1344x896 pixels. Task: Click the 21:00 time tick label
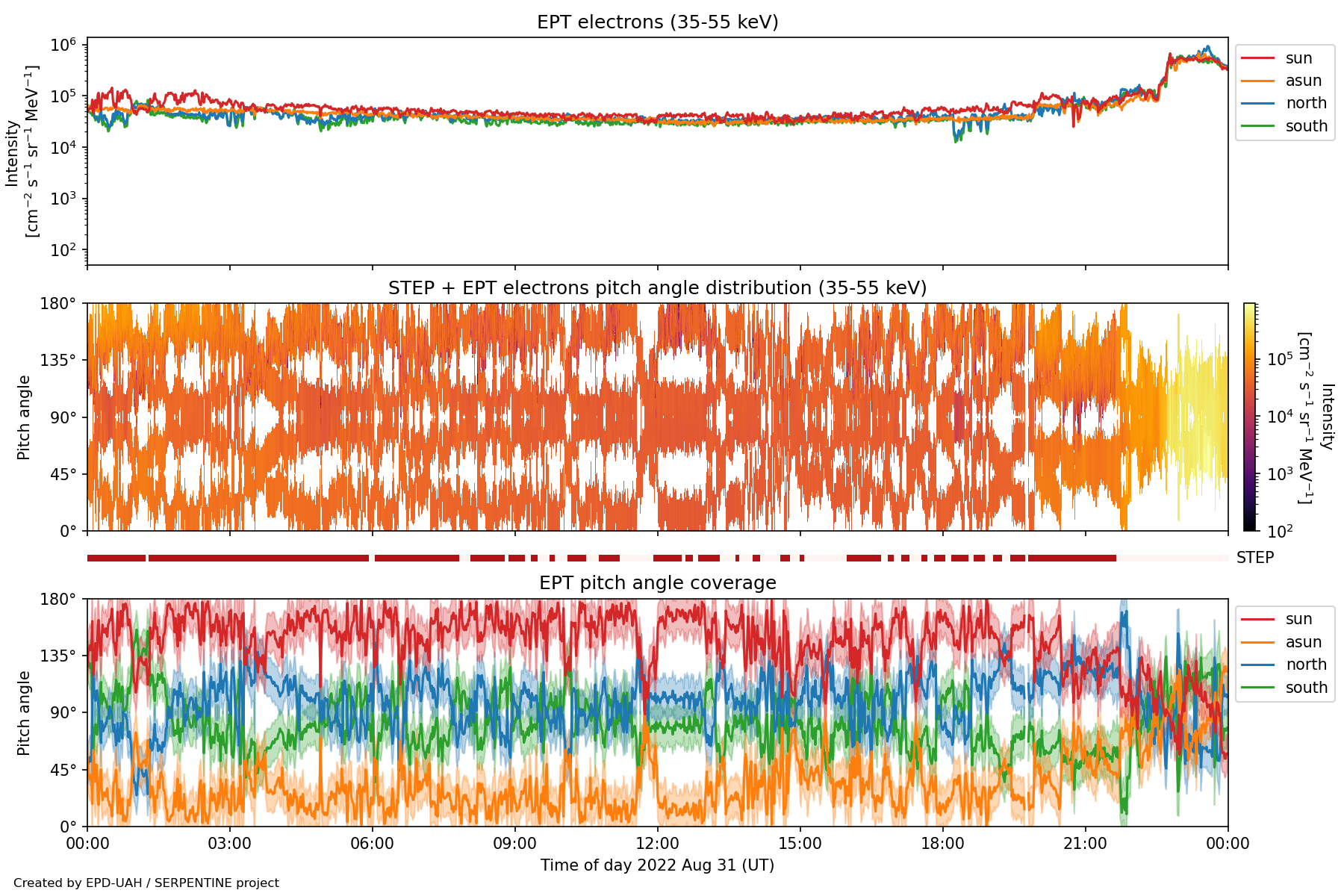tap(1085, 844)
